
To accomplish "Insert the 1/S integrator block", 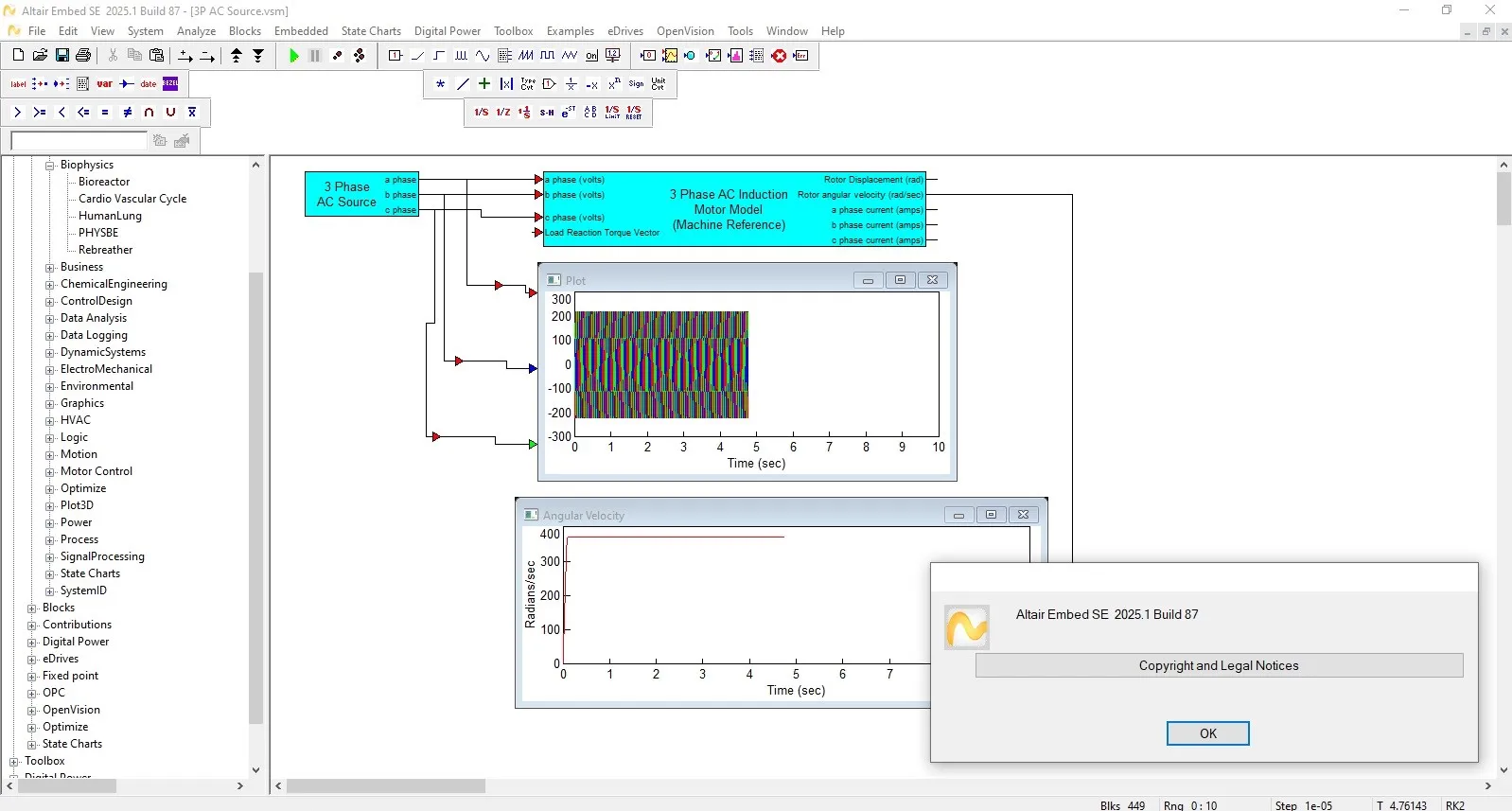I will click(482, 113).
